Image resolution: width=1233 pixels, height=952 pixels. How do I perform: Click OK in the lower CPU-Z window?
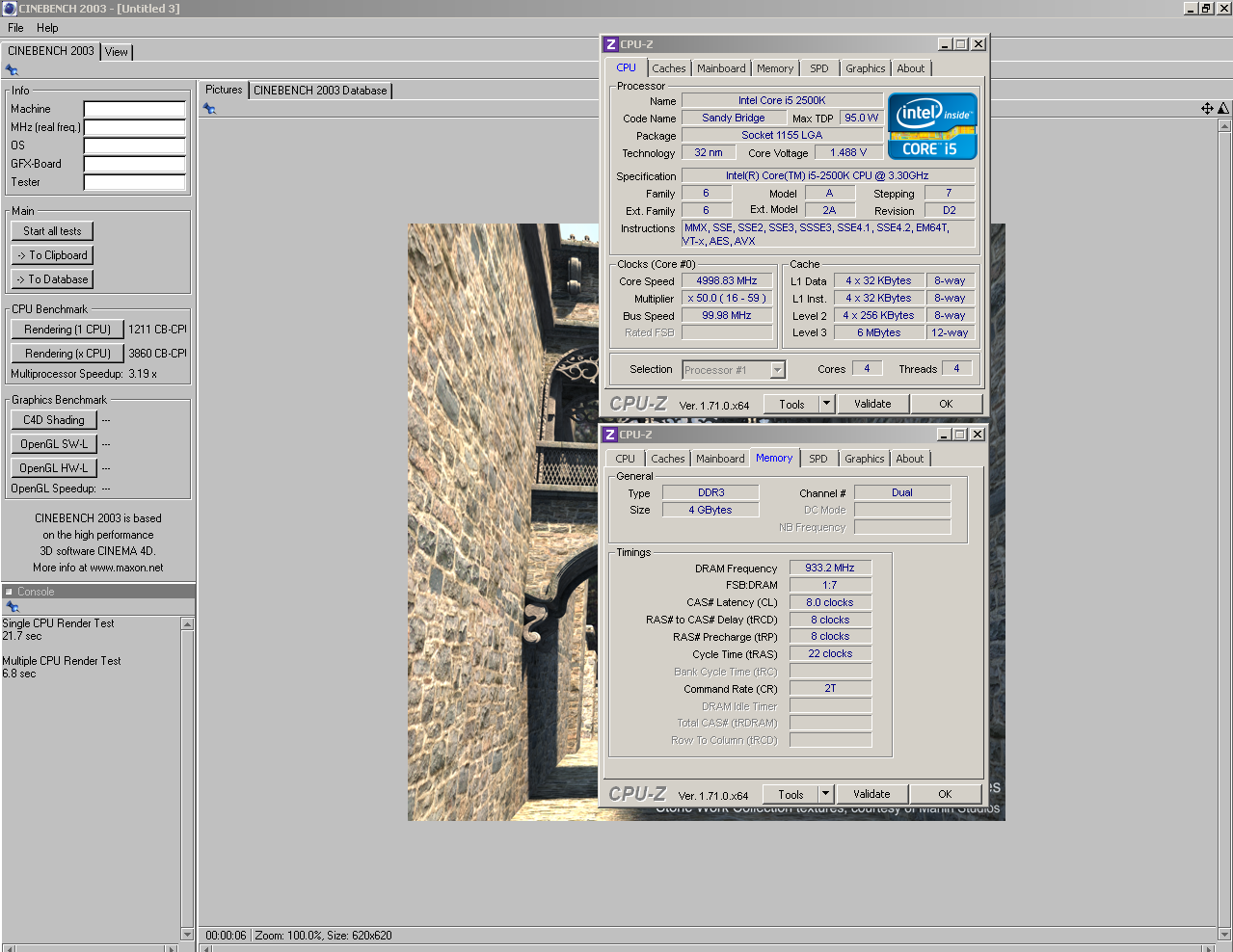pos(945,794)
